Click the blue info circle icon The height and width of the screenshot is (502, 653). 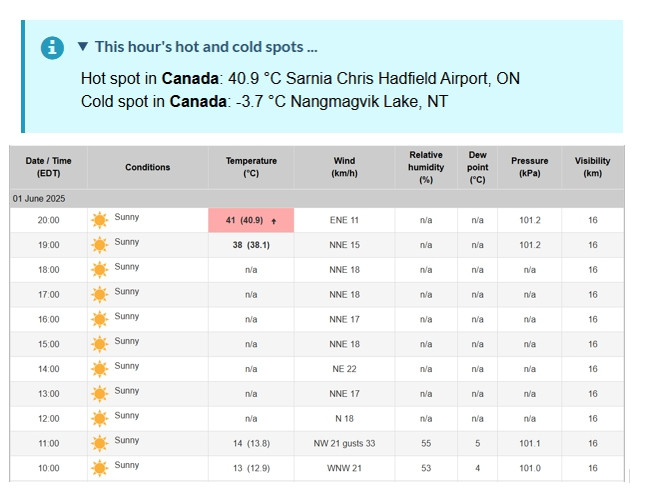click(x=52, y=48)
